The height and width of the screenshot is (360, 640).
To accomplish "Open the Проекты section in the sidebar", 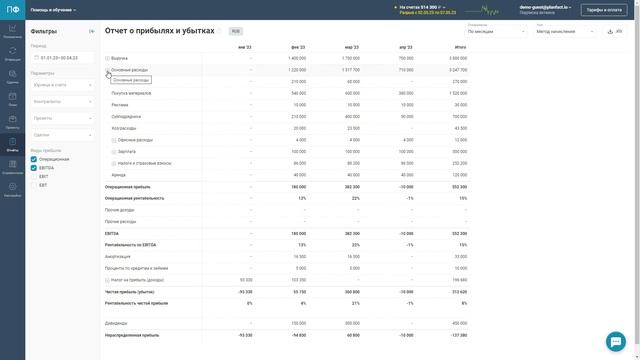I will click(x=13, y=122).
